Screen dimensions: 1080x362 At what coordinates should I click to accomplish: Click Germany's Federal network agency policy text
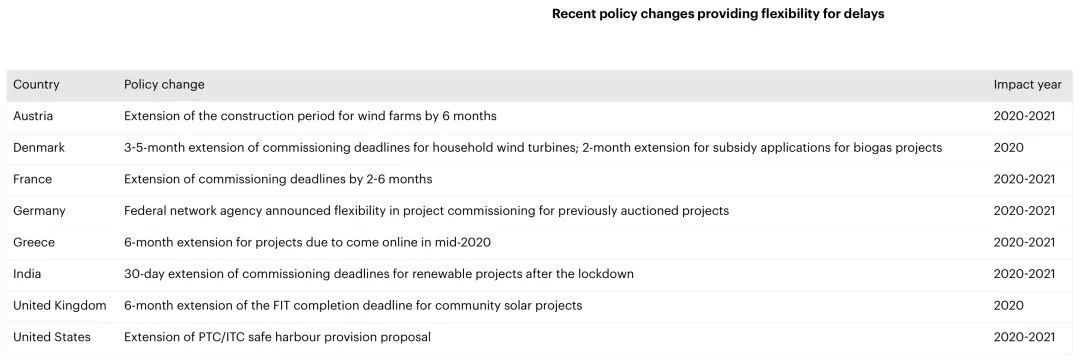click(x=426, y=211)
